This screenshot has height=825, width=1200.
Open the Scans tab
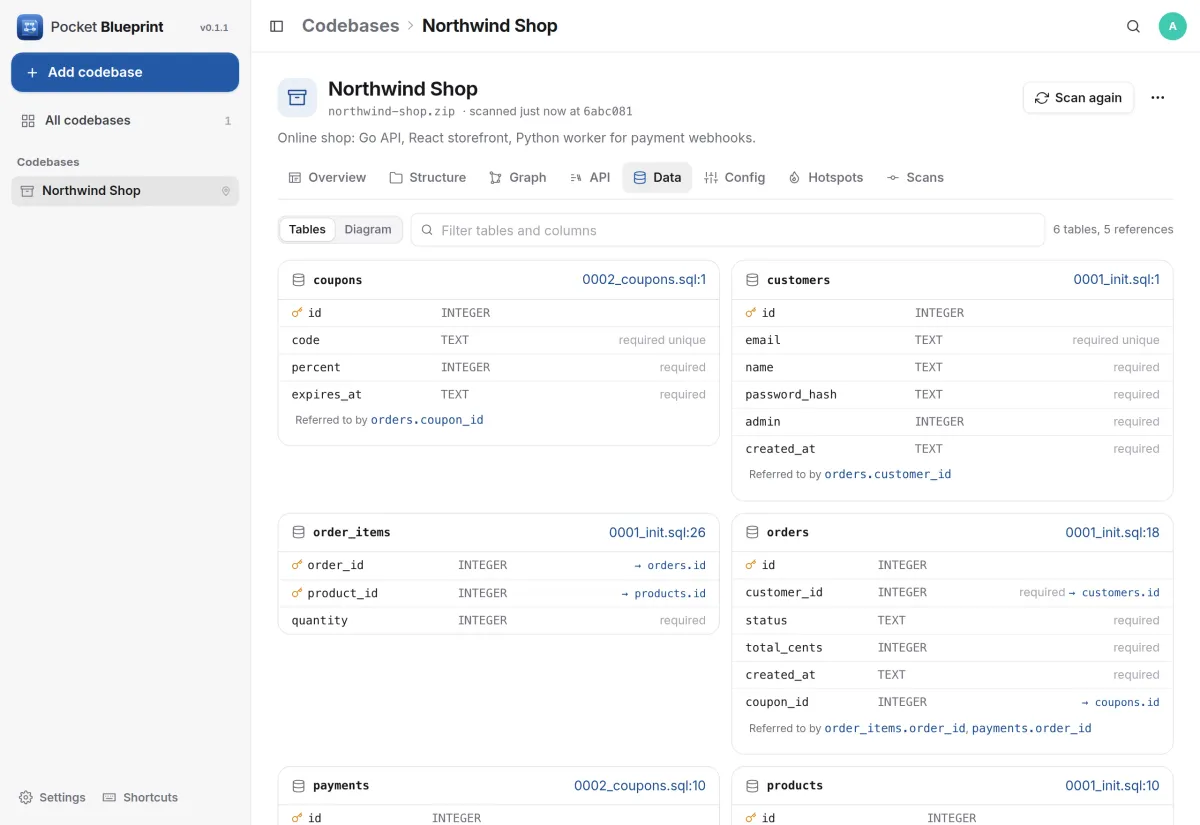point(915,177)
